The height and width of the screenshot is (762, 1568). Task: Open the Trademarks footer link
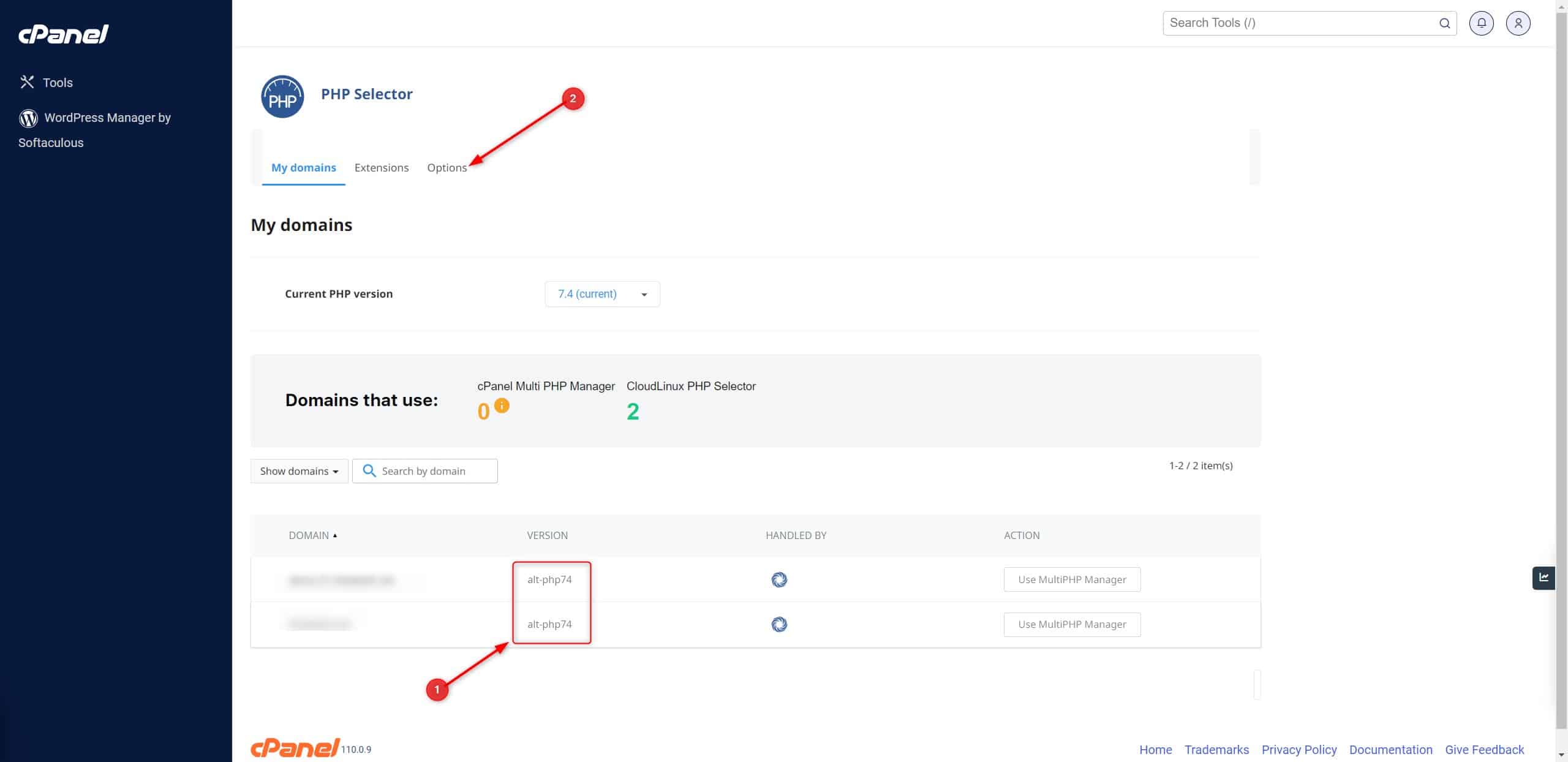[x=1217, y=750]
